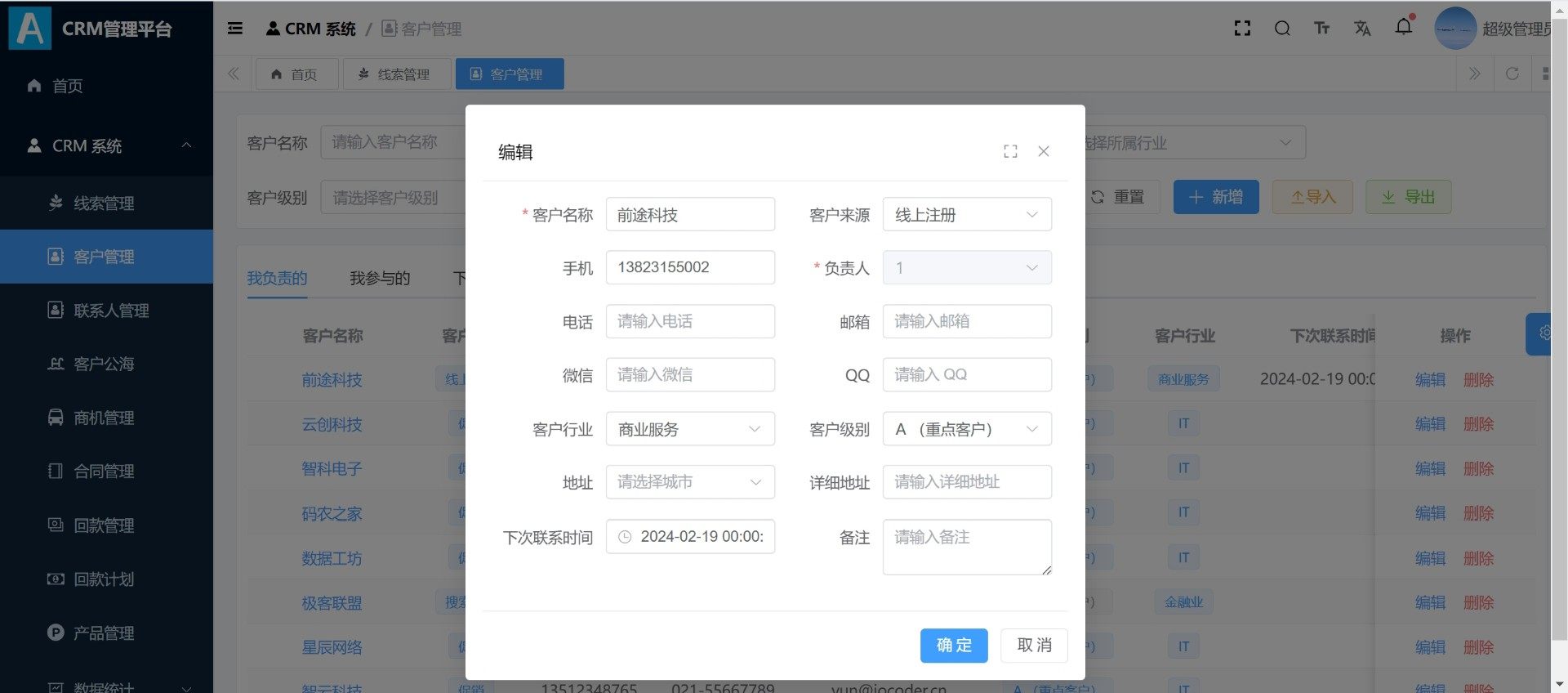The width and height of the screenshot is (1568, 693).
Task: Toggle the sidebar hamburger menu icon
Action: pos(235,29)
